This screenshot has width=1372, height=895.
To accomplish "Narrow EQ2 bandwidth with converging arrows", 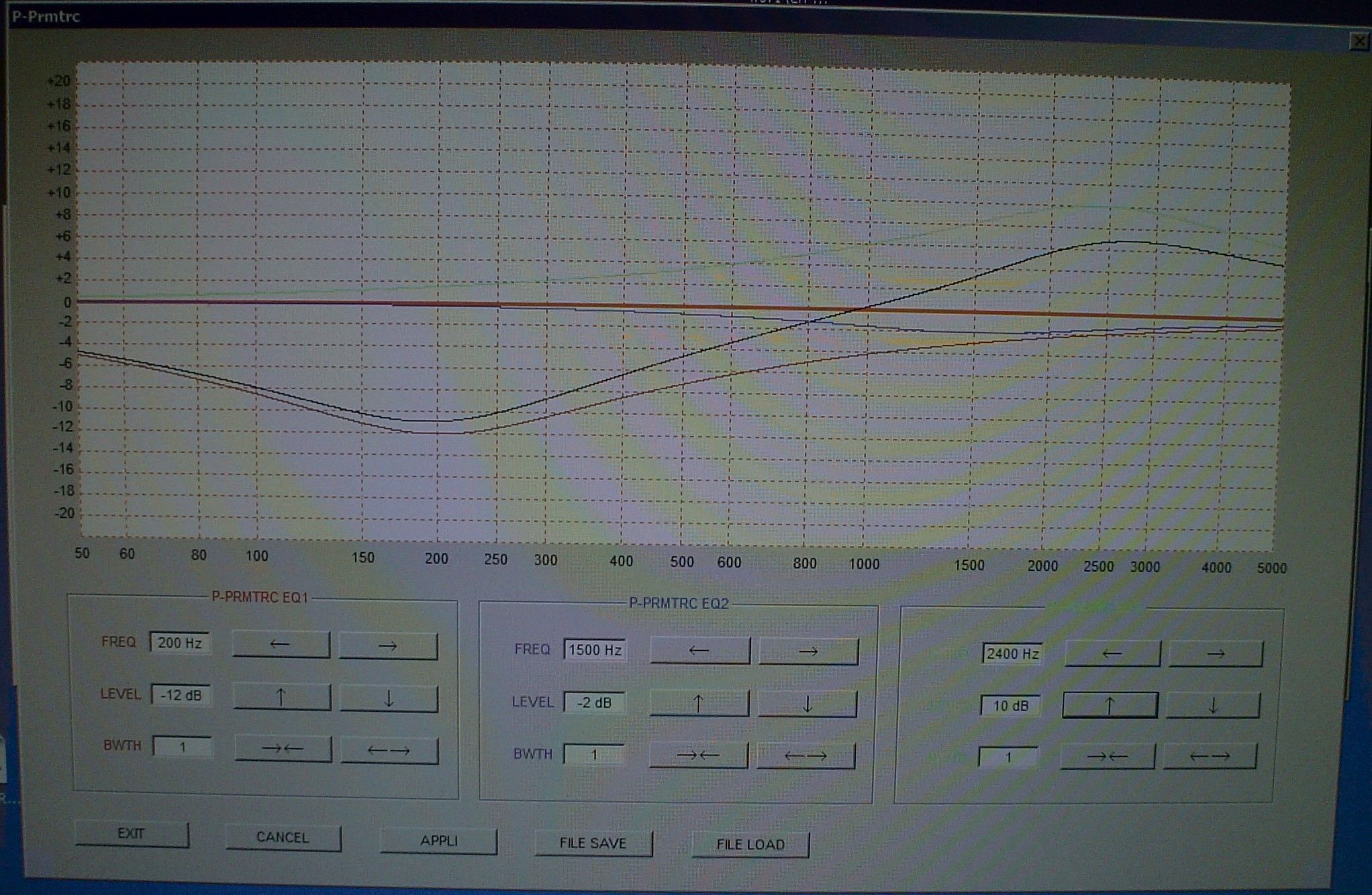I will pyautogui.click(x=698, y=755).
